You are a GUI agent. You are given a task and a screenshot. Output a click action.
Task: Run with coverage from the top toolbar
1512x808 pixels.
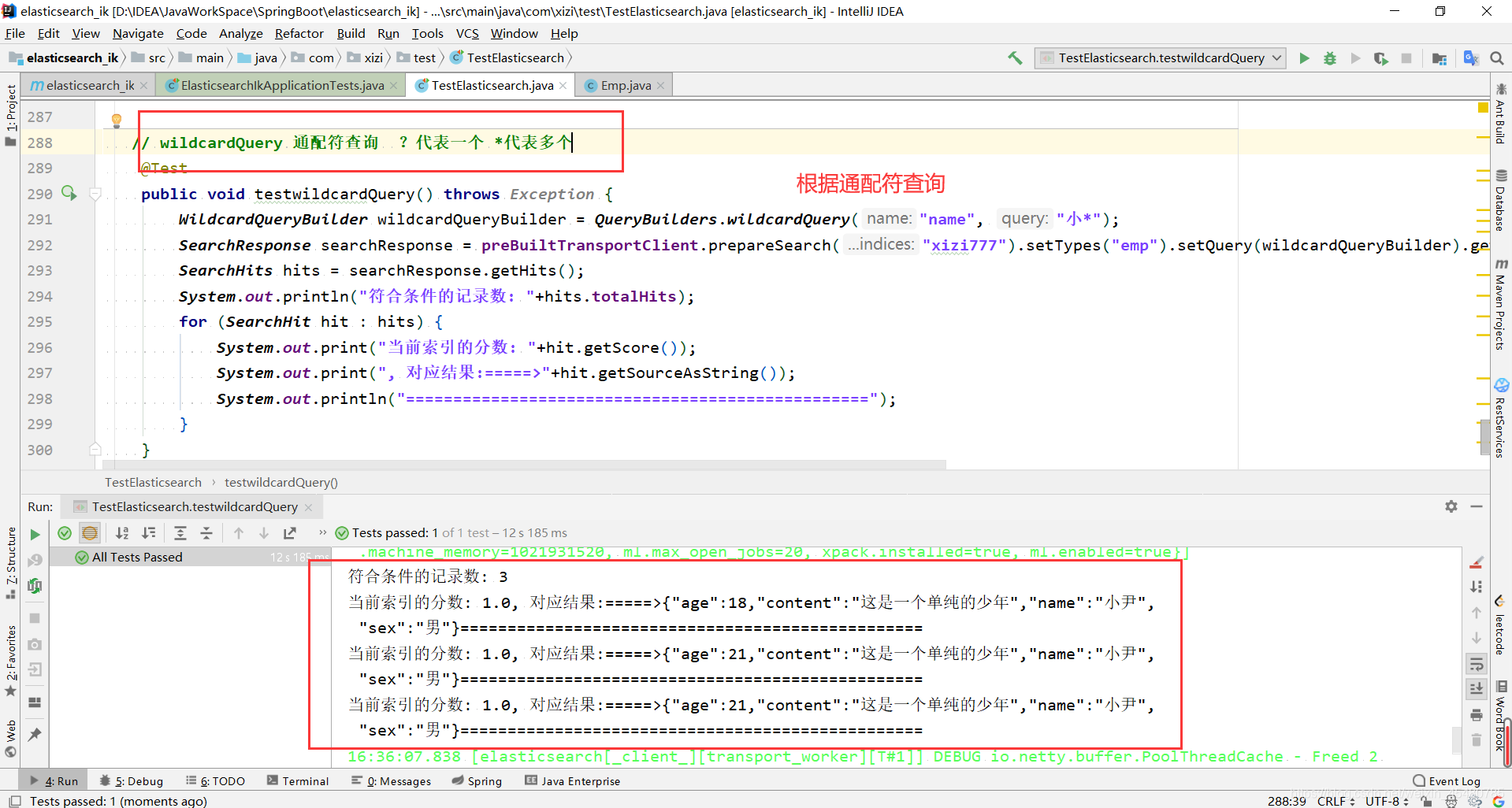(1380, 58)
